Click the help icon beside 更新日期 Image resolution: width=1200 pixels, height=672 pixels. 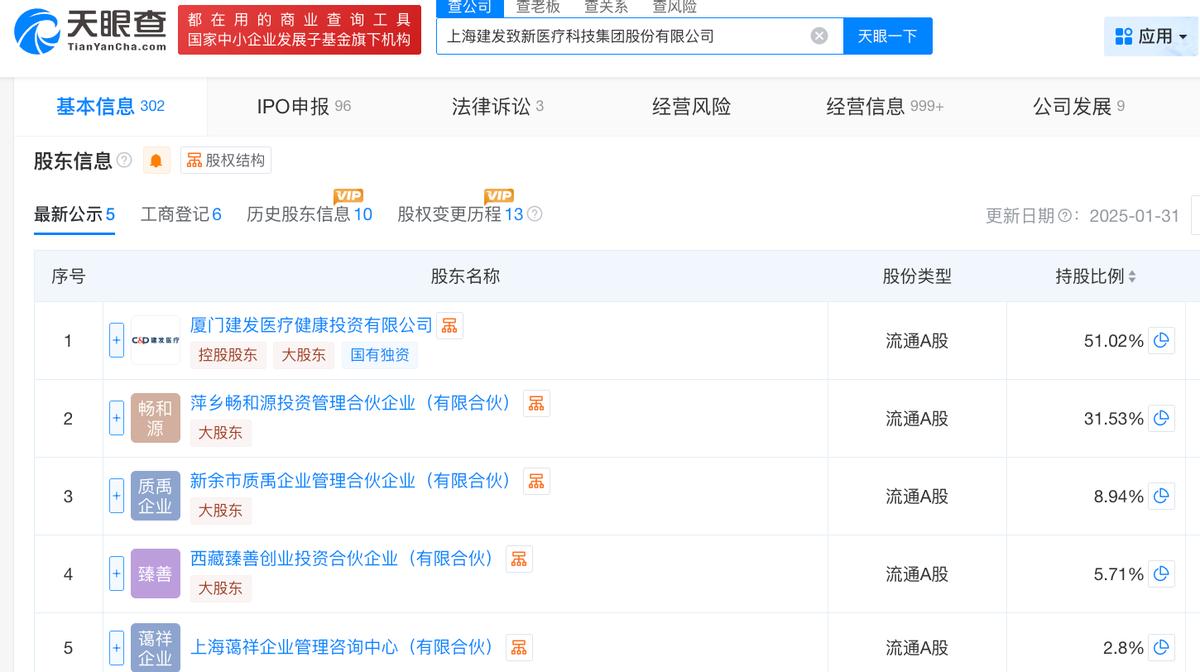(1064, 216)
